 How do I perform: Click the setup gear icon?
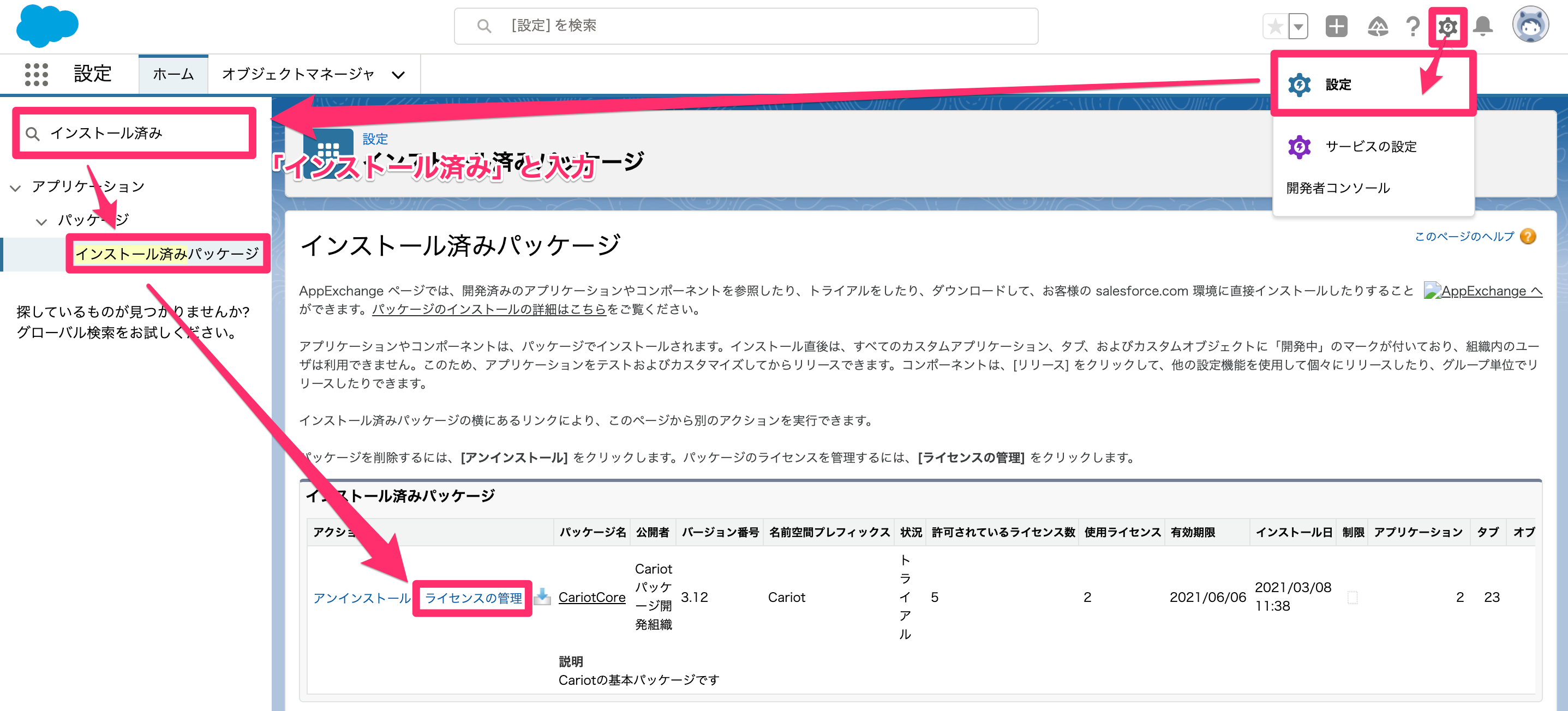(1447, 26)
